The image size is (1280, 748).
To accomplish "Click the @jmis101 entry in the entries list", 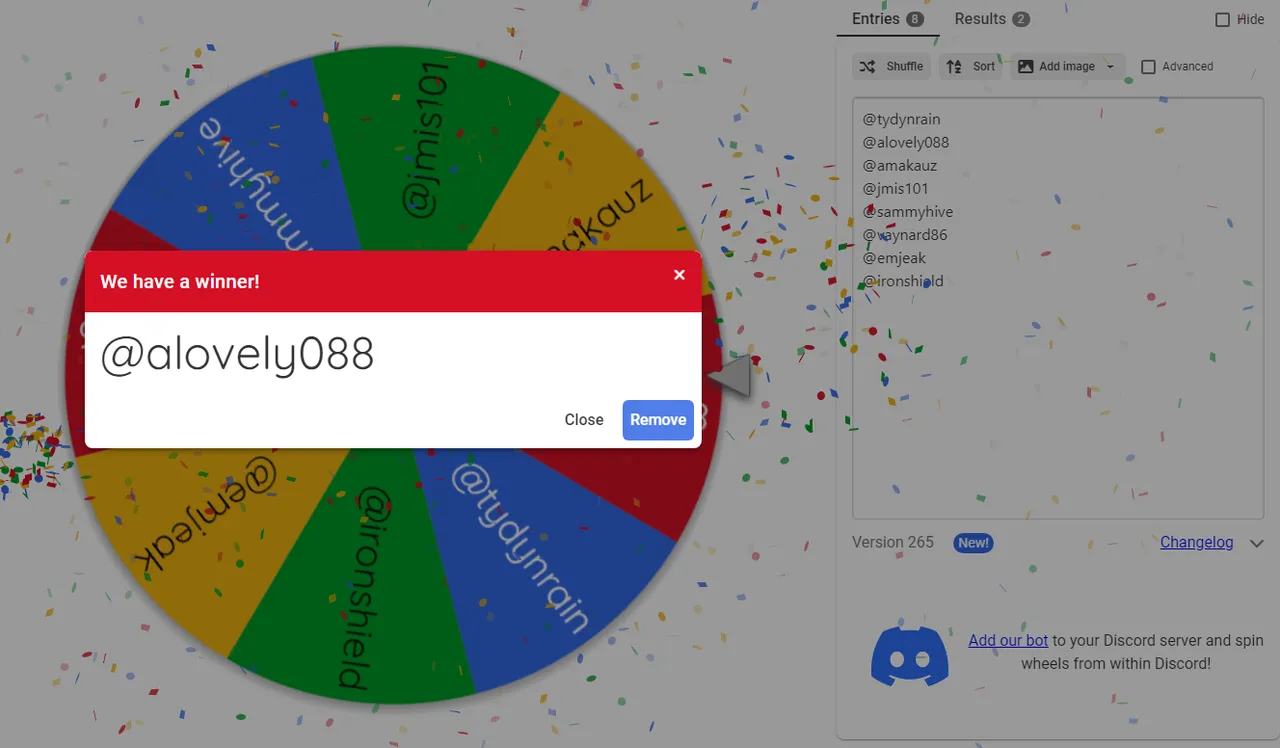I will point(895,188).
